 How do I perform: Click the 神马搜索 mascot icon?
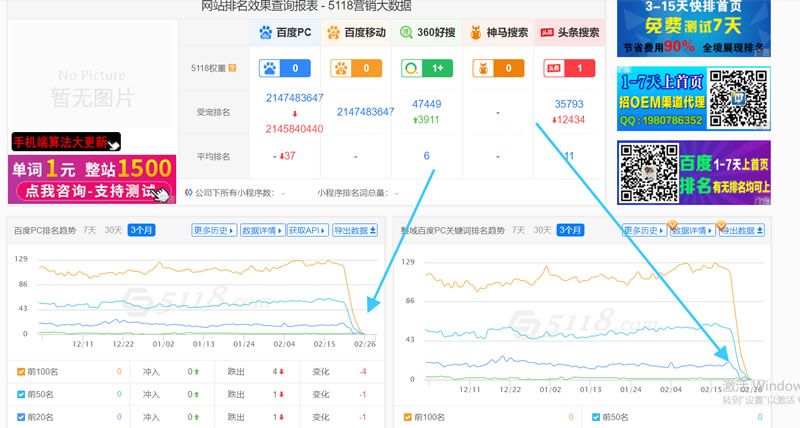click(x=476, y=33)
